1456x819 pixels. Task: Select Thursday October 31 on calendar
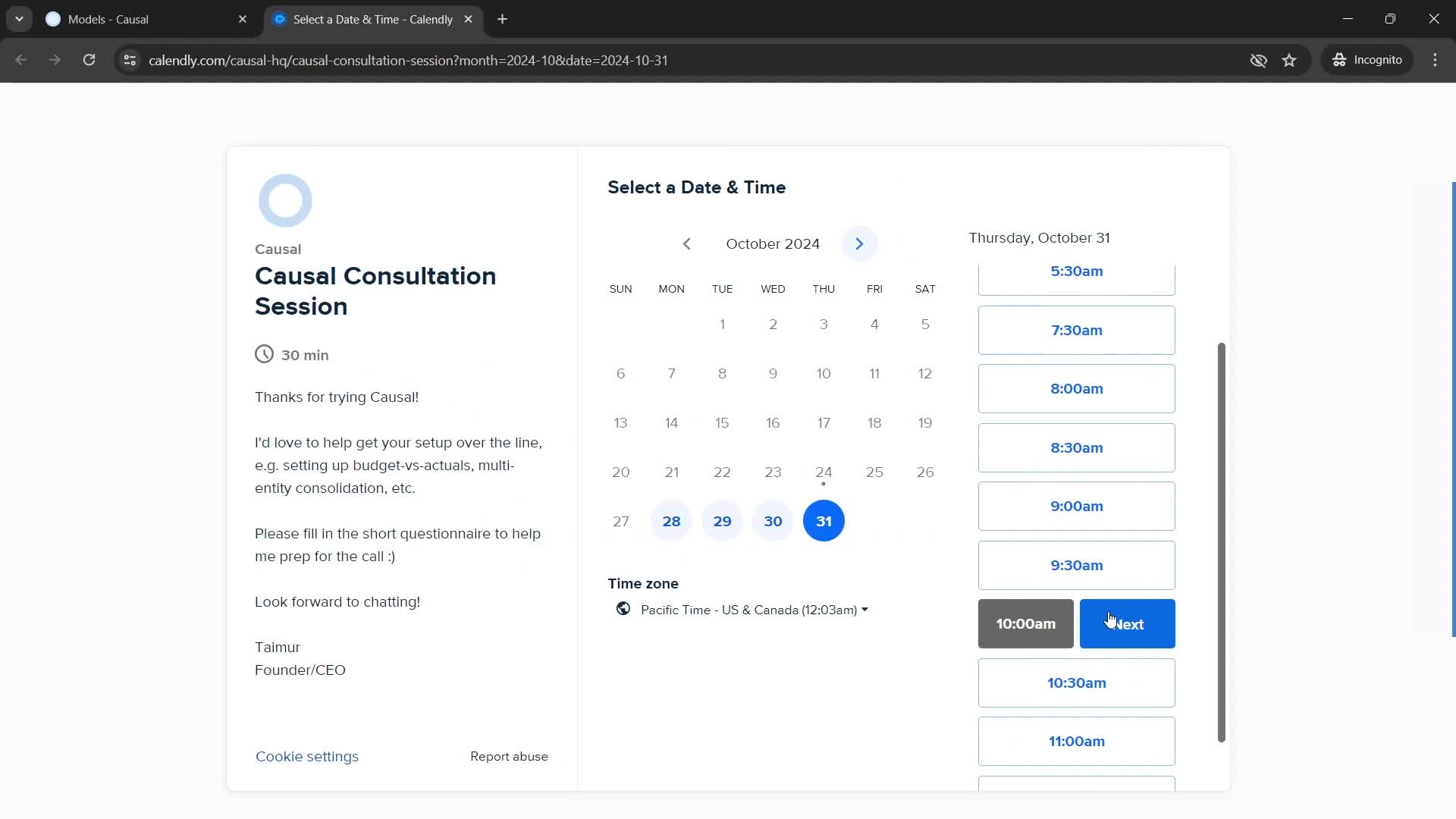tap(823, 520)
